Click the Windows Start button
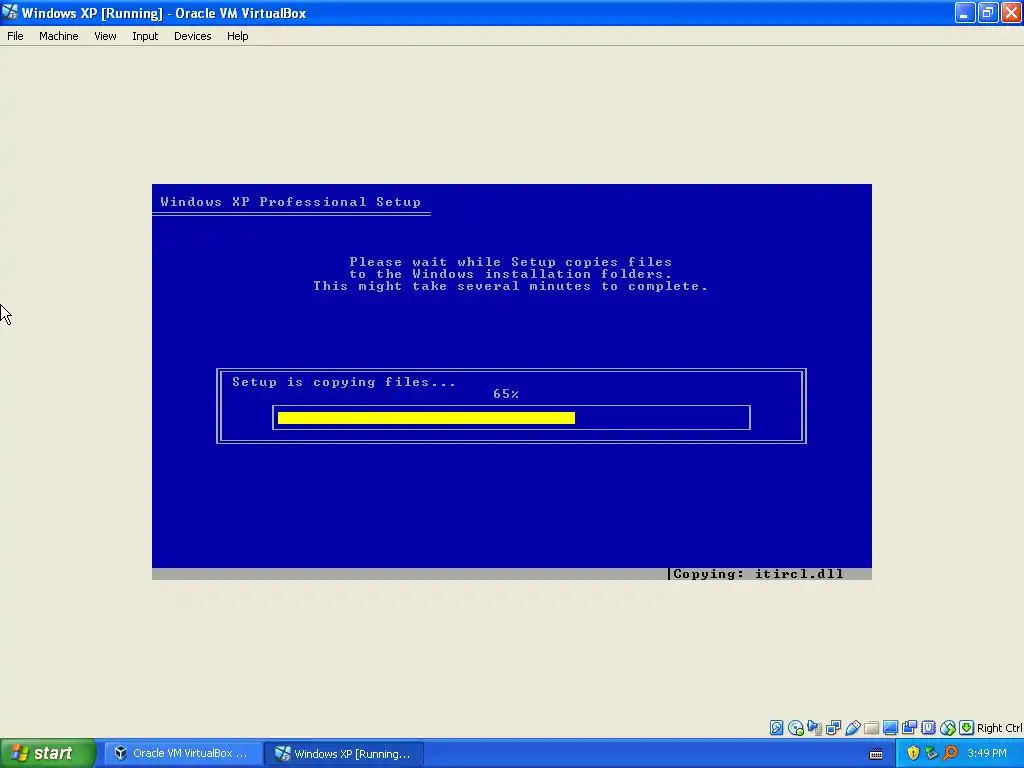 click(x=48, y=754)
